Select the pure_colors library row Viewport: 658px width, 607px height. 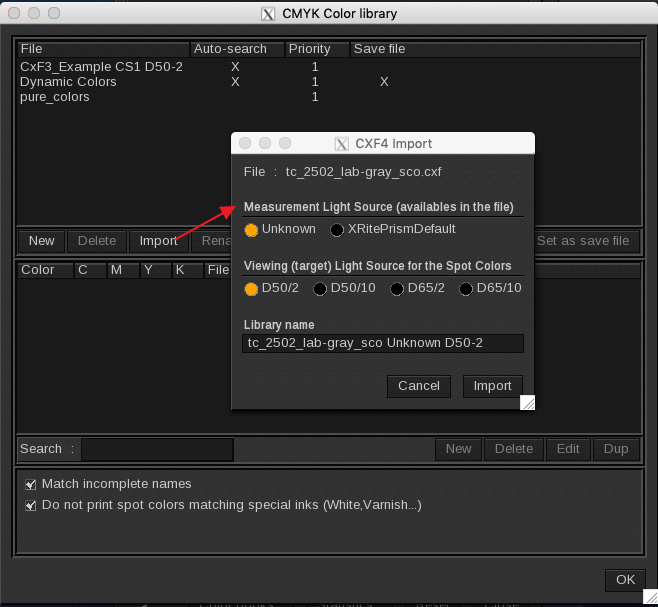(x=329, y=97)
